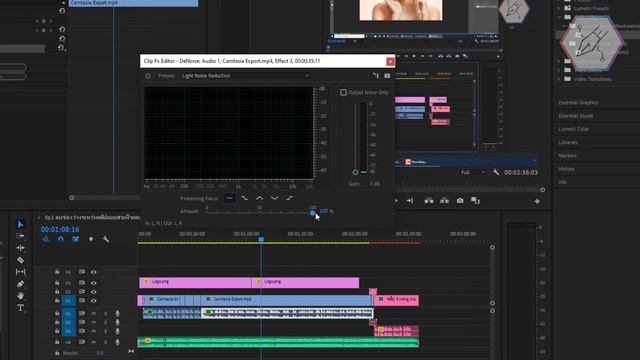Viewport: 640px width, 360px height.
Task: Select lower frequencies processing focus
Action: click(x=244, y=198)
